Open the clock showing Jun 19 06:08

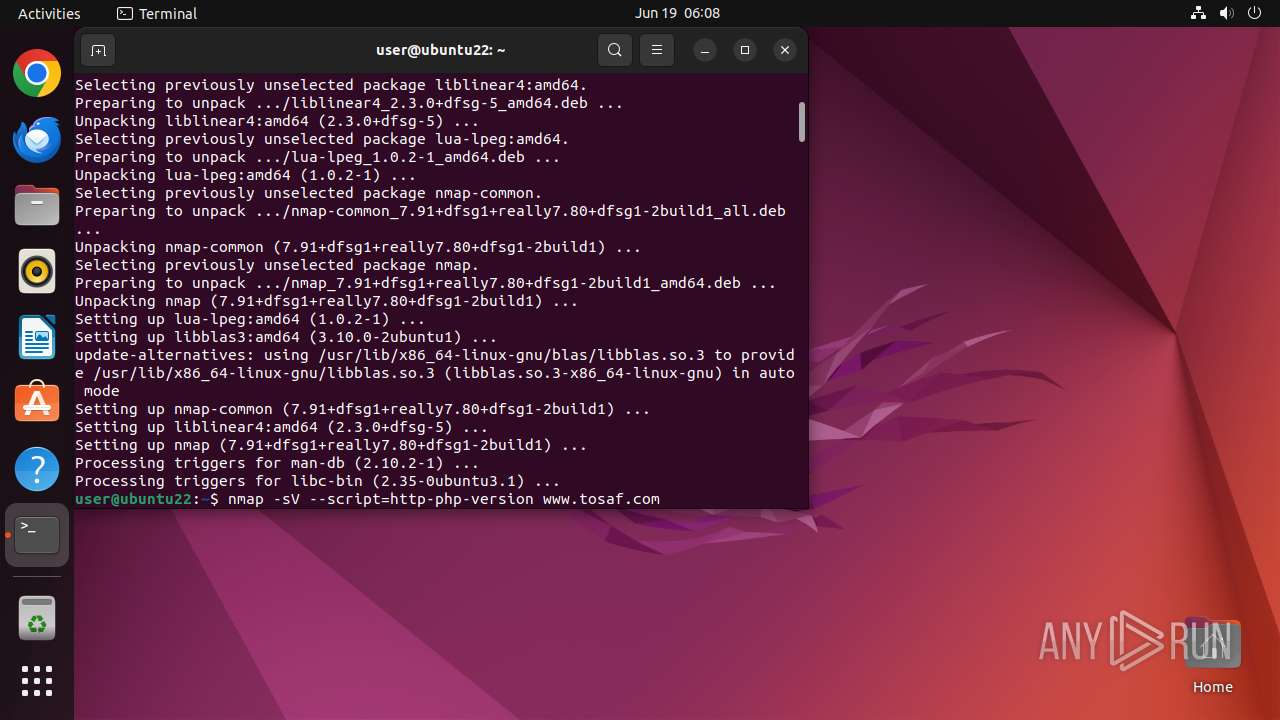point(677,13)
